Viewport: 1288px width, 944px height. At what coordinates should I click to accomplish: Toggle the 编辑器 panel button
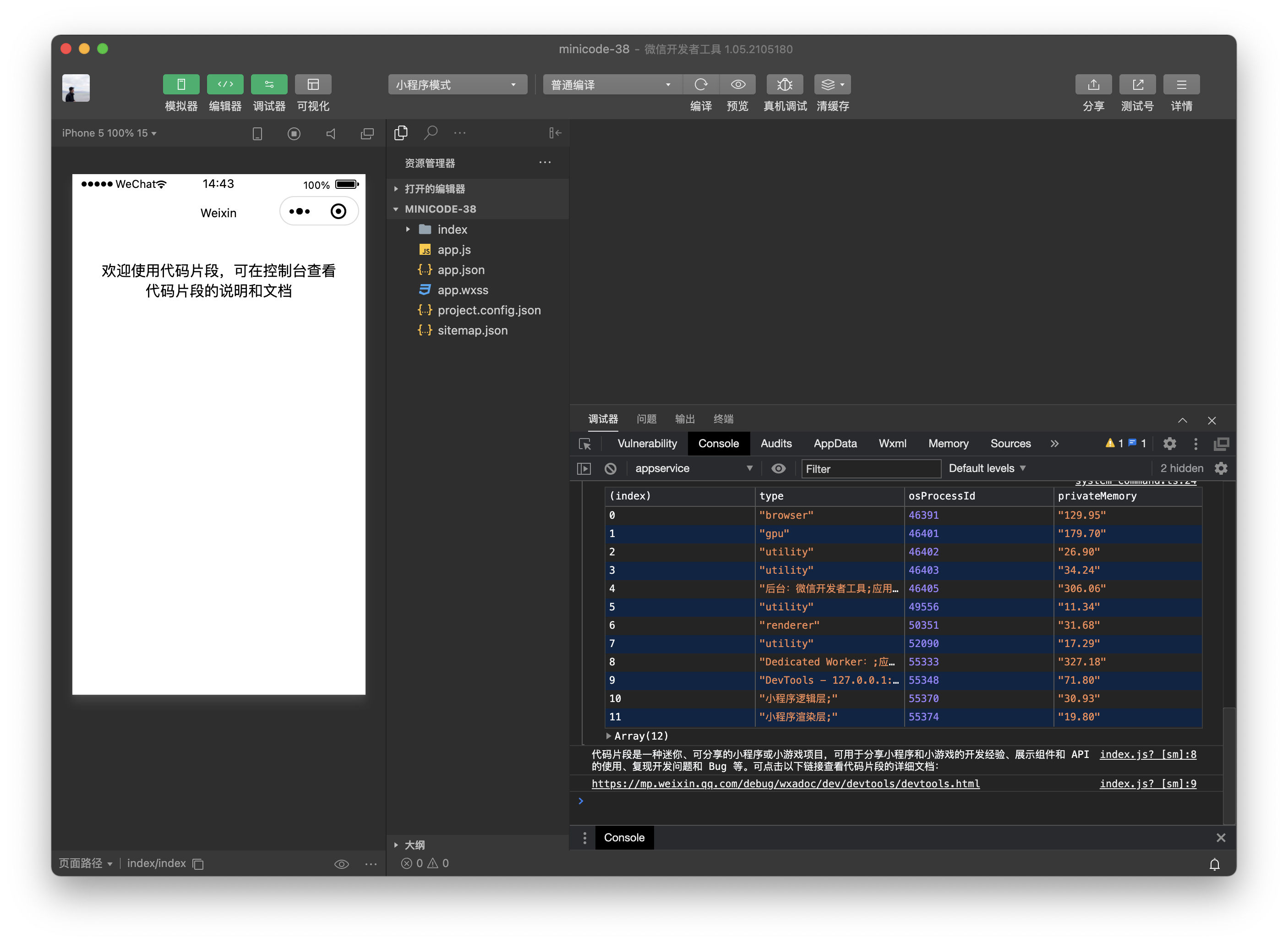(x=225, y=85)
